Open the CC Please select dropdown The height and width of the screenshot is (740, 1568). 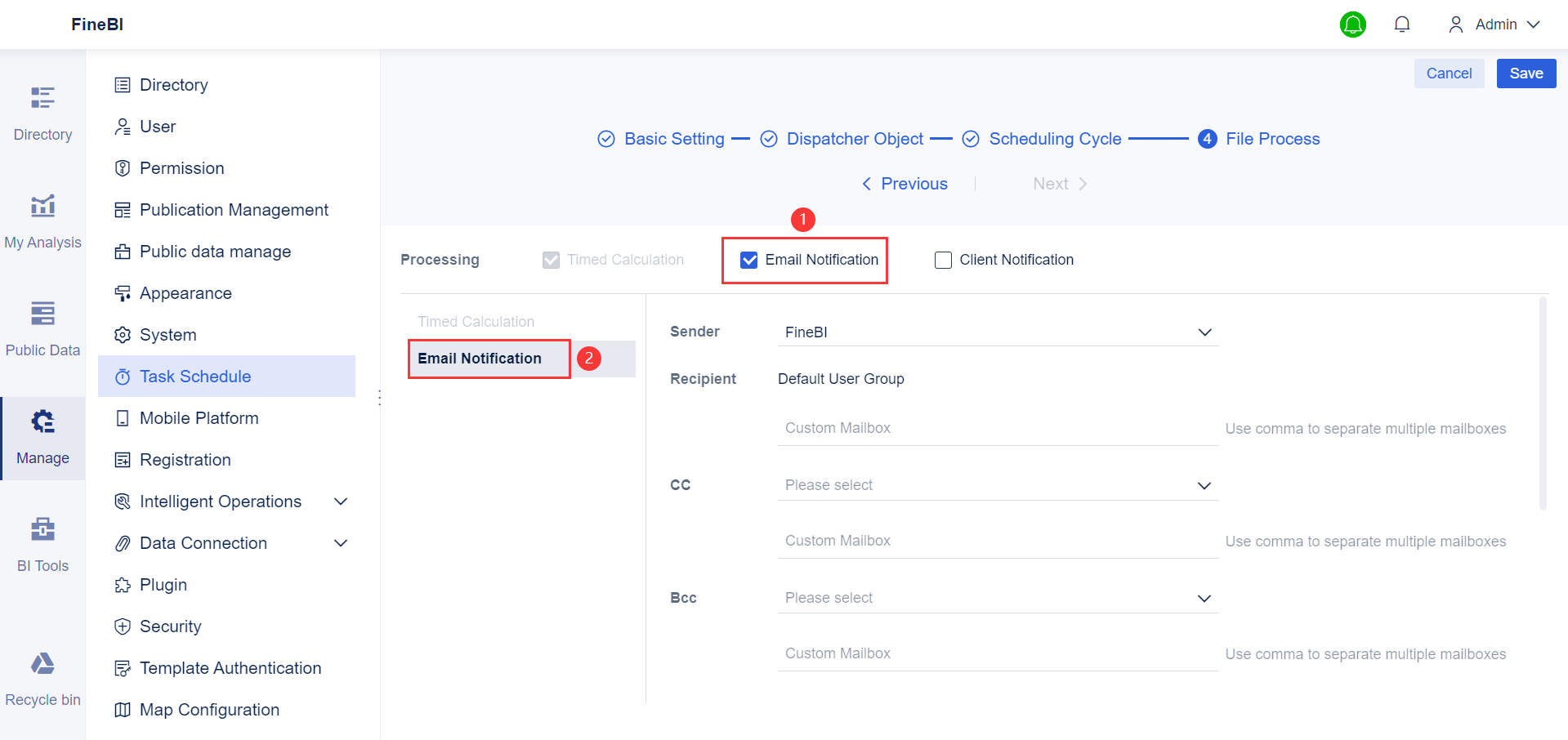(998, 485)
